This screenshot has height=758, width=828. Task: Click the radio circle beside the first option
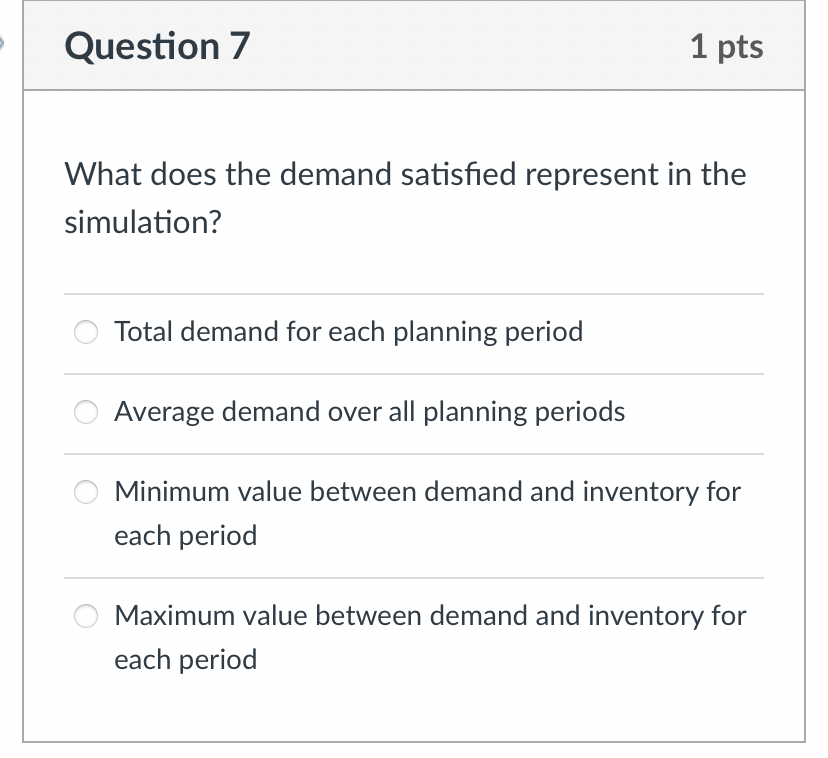coord(85,332)
